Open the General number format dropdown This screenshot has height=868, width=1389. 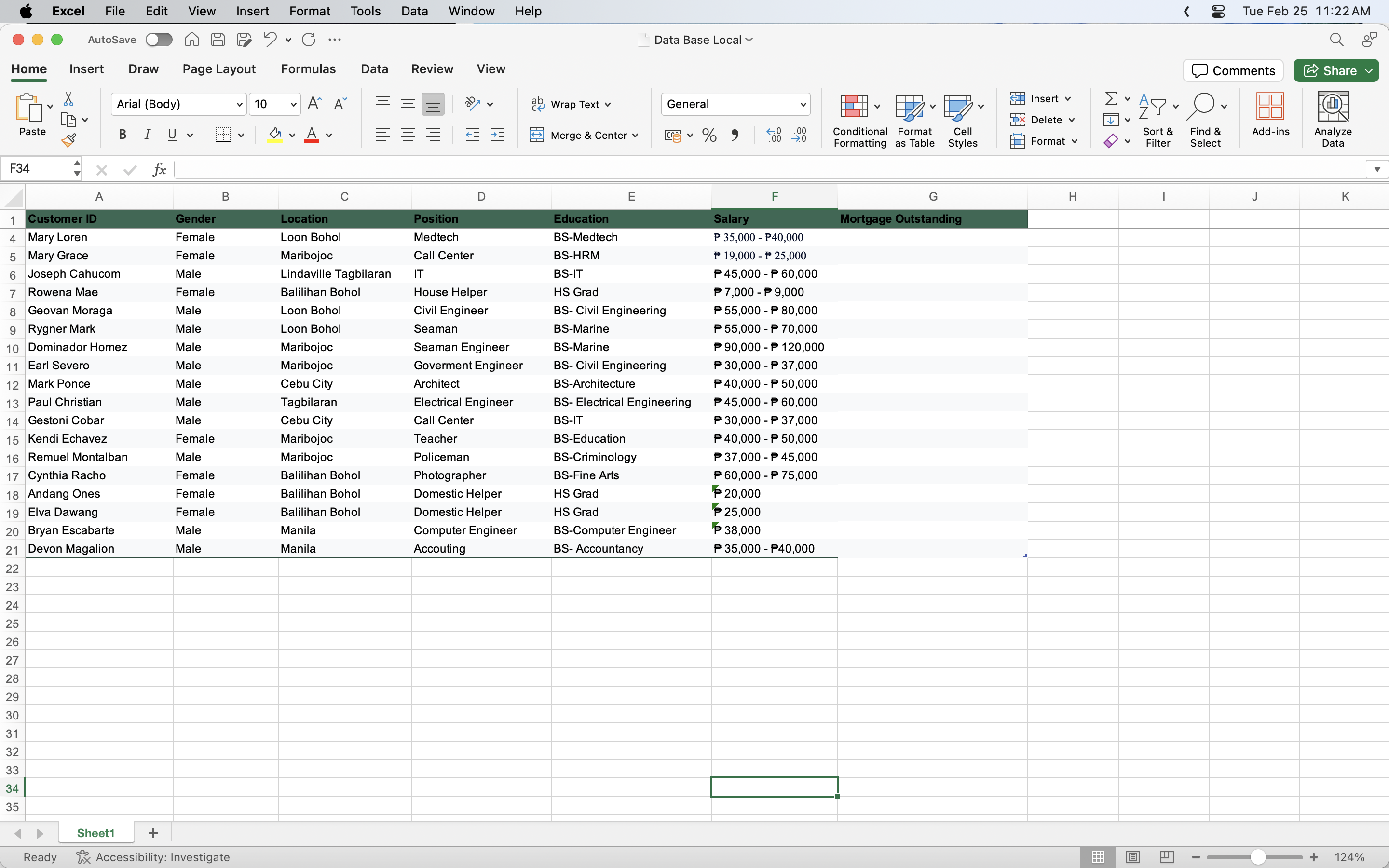[x=803, y=105]
